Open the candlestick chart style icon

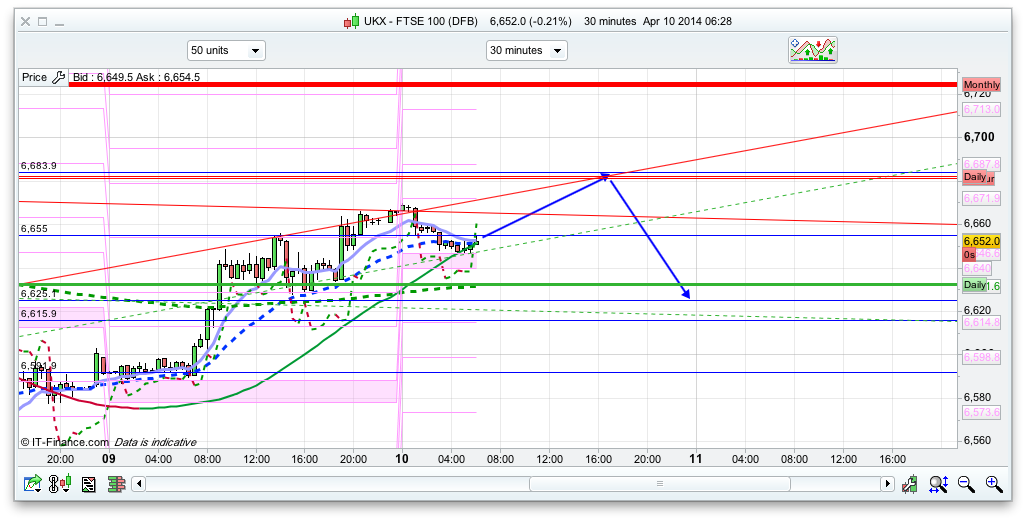pyautogui.click(x=62, y=484)
